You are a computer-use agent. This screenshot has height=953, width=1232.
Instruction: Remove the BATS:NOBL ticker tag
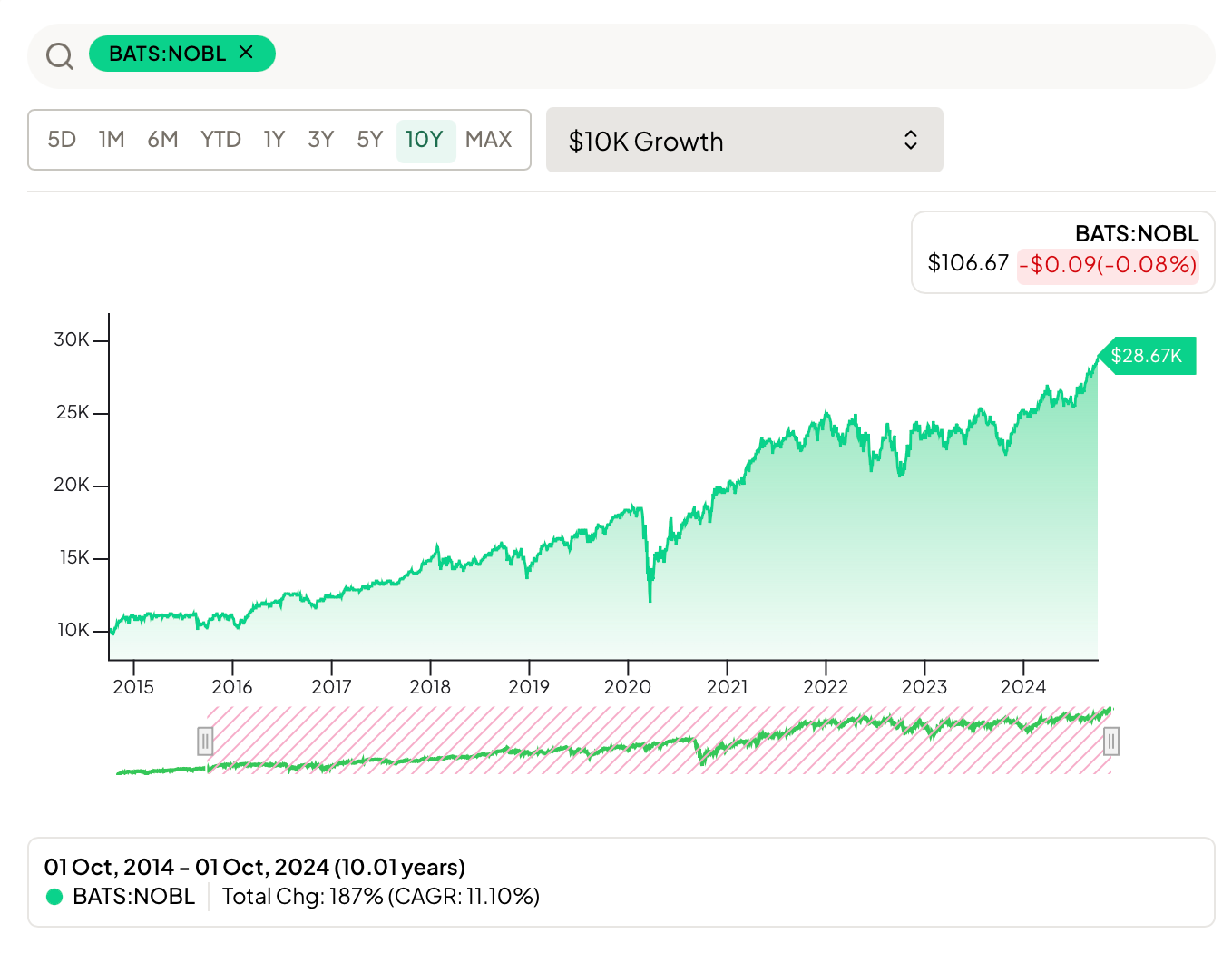click(x=246, y=53)
